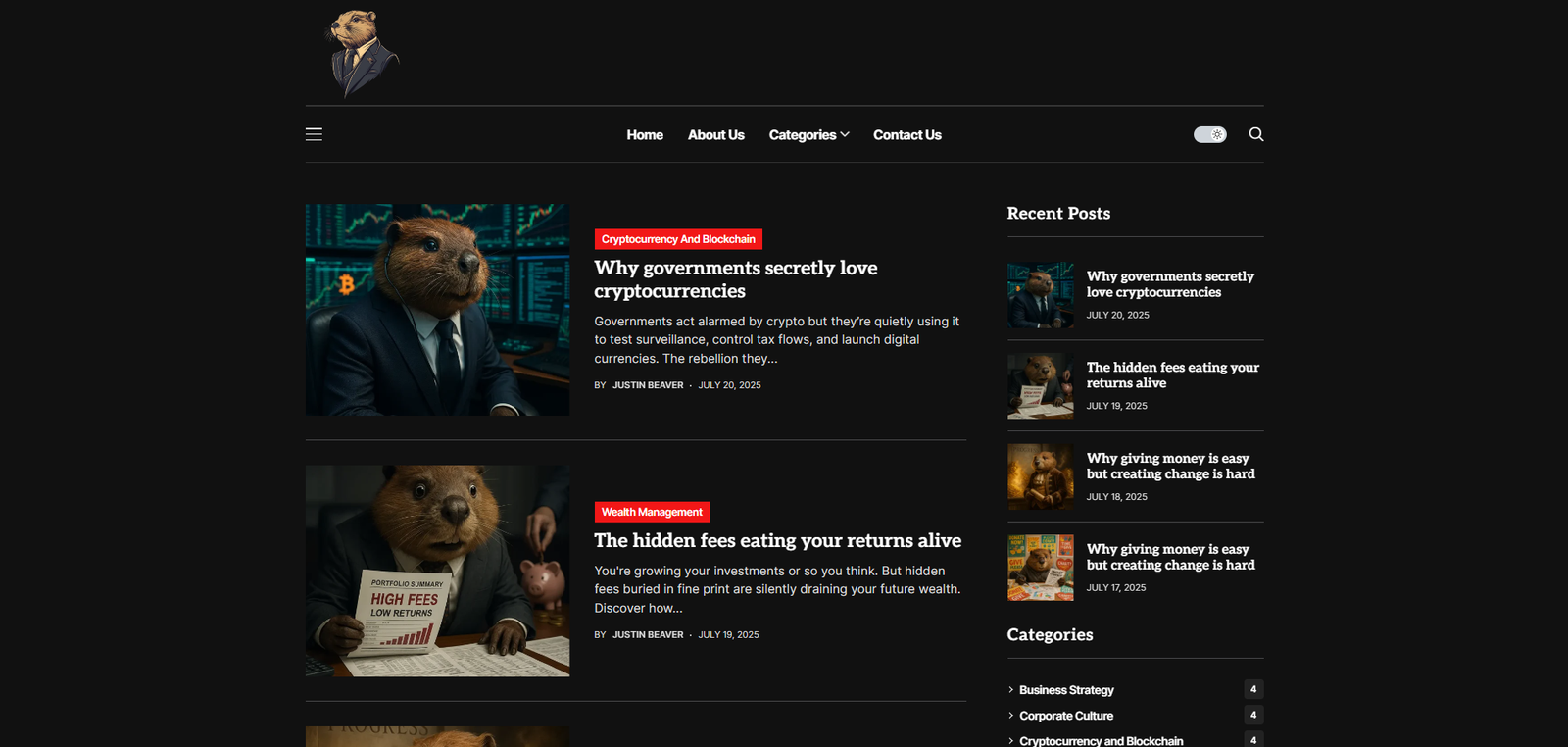Open recent post thumbnail dated July 18, 2025
Image resolution: width=1568 pixels, height=747 pixels.
[1040, 476]
